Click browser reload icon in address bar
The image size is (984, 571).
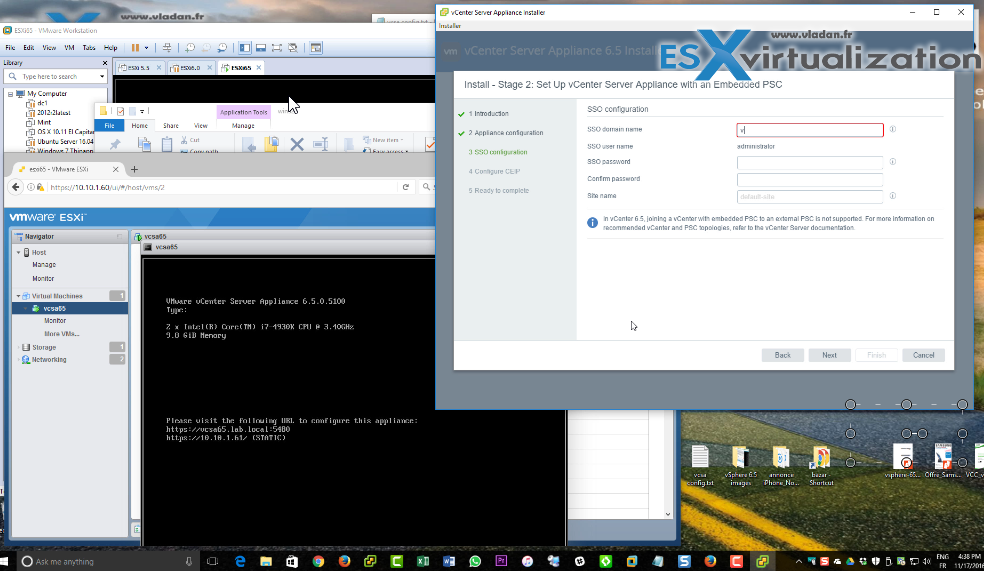405,187
